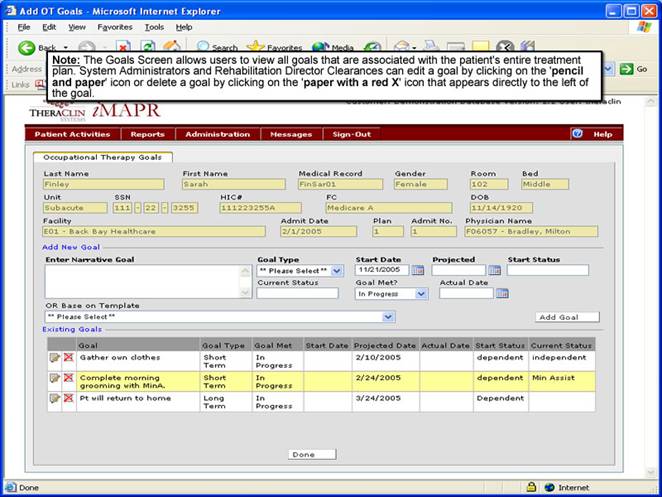The image size is (662, 497).
Task: Click the Last Name field 'Finley'
Action: tap(103, 184)
